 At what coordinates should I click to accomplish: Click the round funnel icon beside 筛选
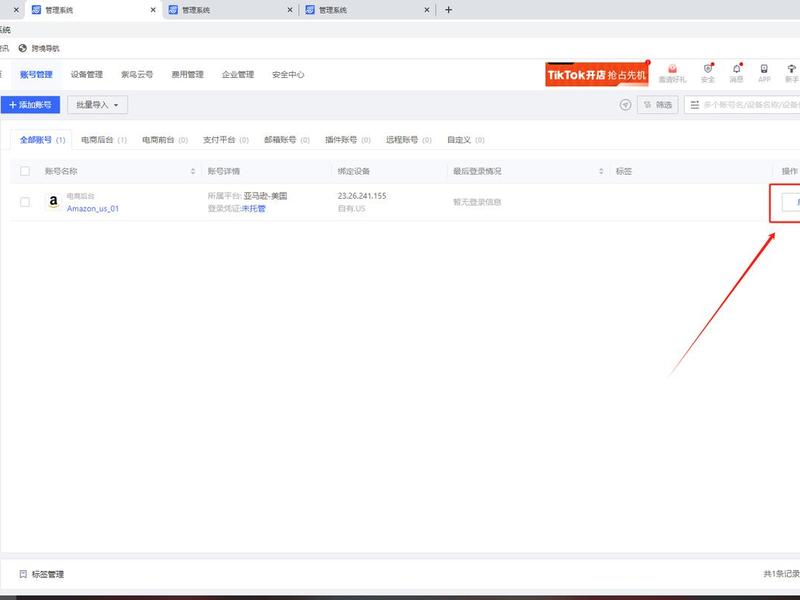[626, 105]
